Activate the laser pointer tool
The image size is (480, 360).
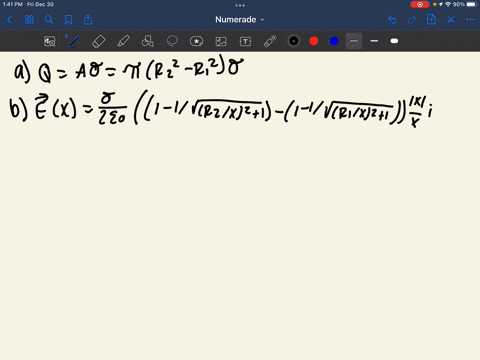click(270, 41)
